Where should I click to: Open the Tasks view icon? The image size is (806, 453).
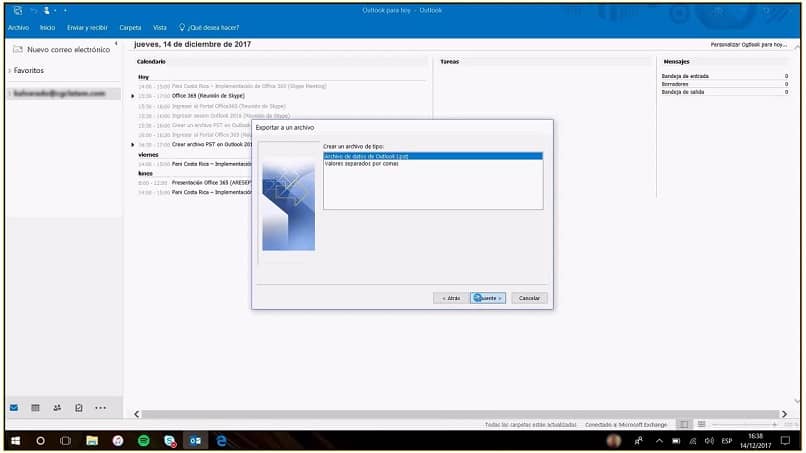pos(79,408)
